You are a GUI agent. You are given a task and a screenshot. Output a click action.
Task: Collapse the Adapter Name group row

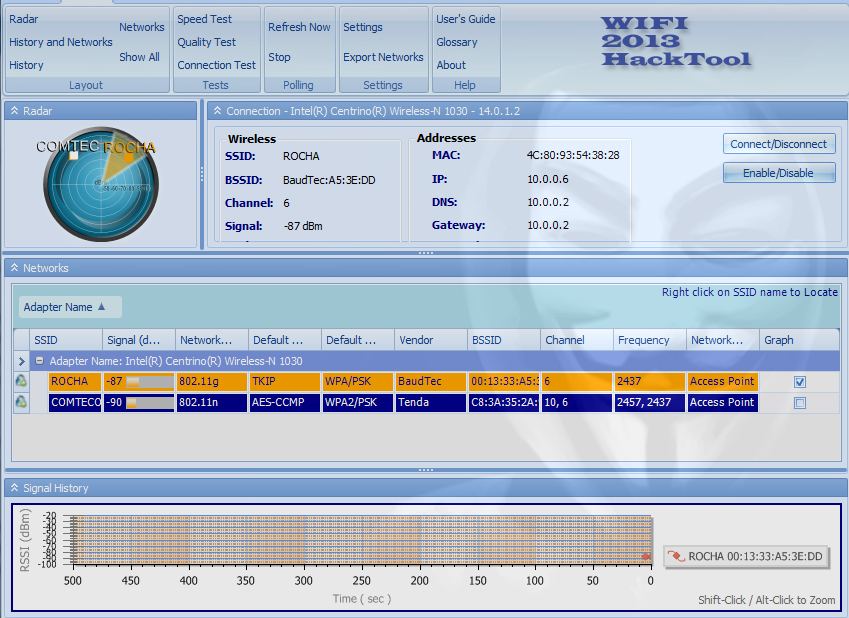[x=40, y=361]
